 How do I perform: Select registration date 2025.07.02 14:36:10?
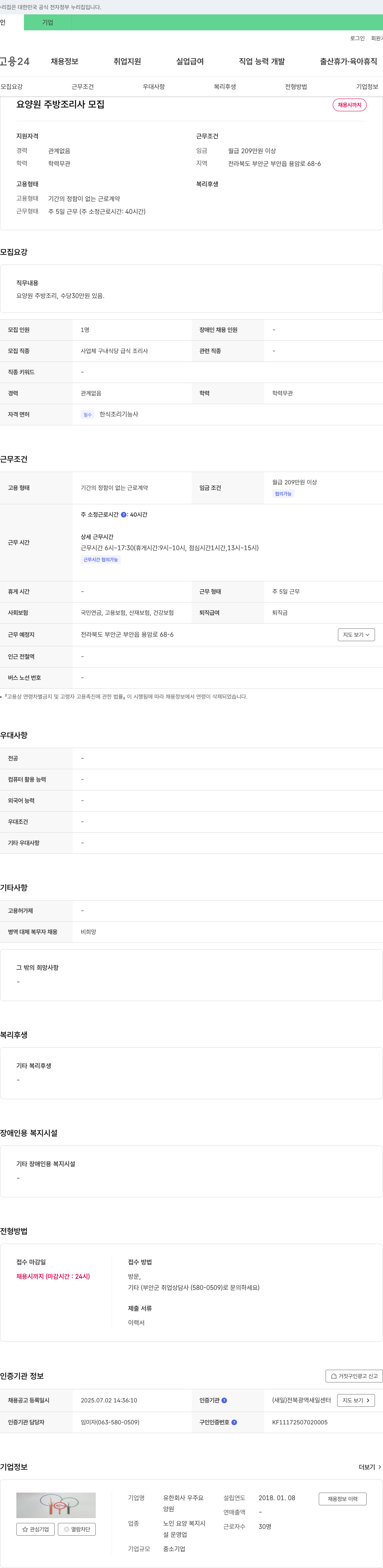coord(109,1400)
